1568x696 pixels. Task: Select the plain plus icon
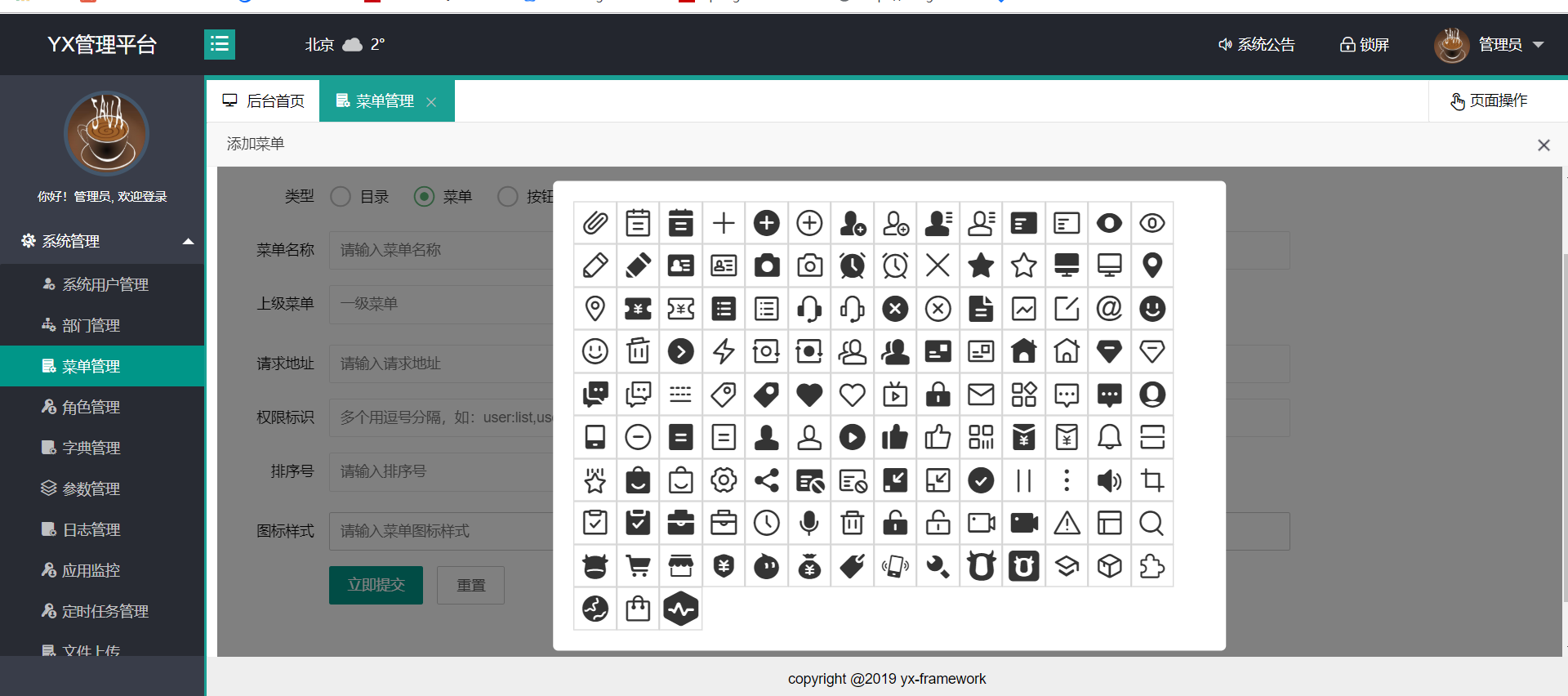coord(724,223)
